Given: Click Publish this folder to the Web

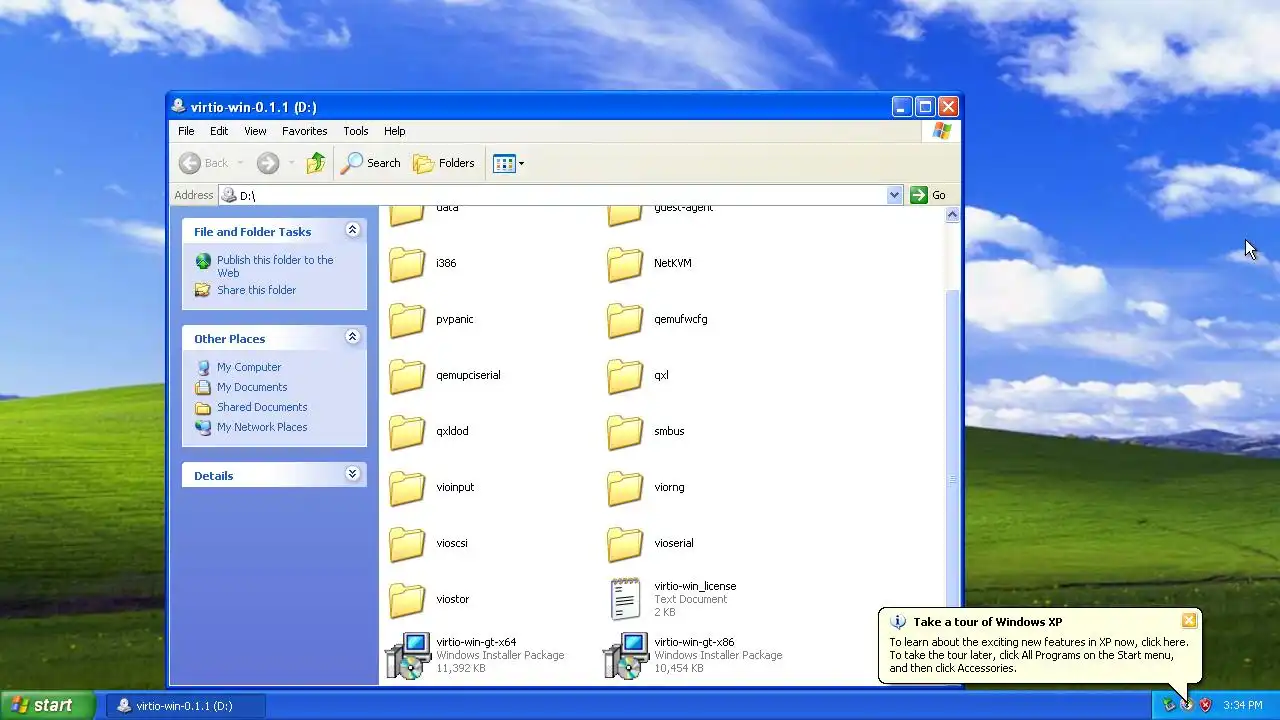Looking at the screenshot, I should 275,266.
